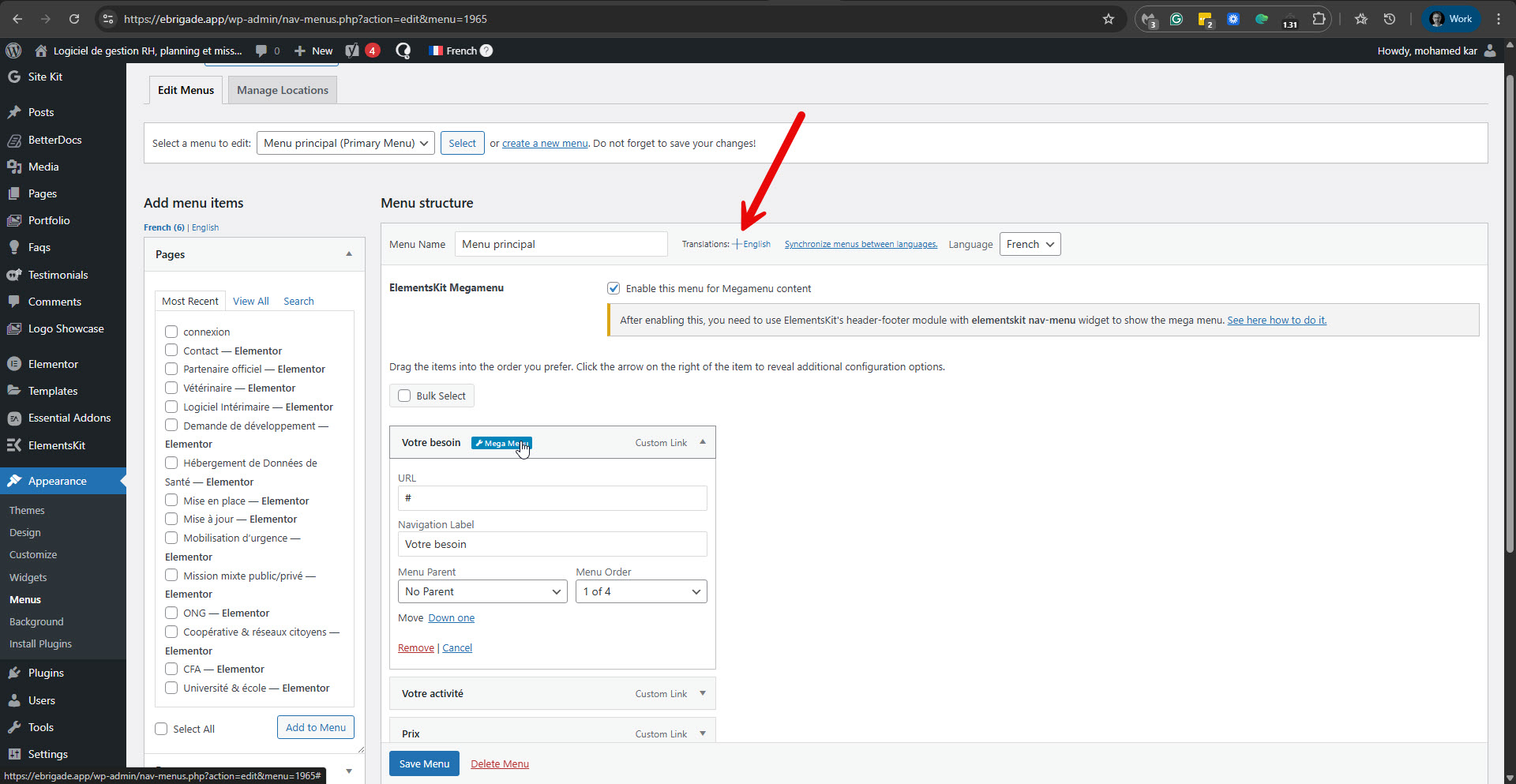Click the Yoast SEO icon in admin bar
The image size is (1516, 784).
coord(353,51)
